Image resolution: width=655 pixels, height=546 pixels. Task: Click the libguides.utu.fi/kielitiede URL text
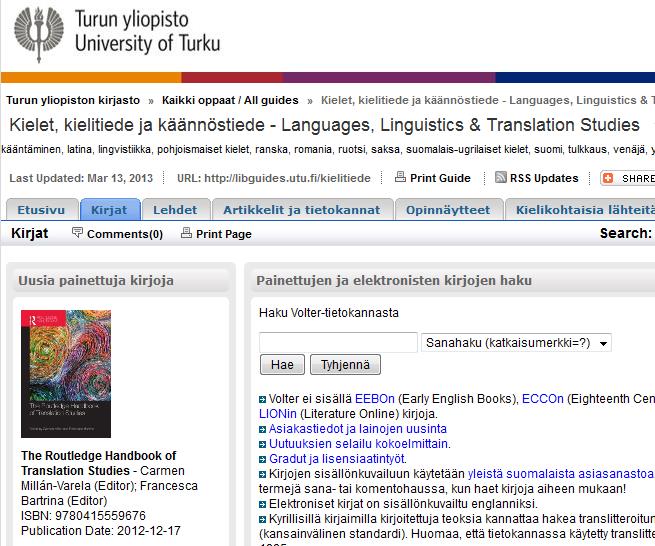click(287, 178)
